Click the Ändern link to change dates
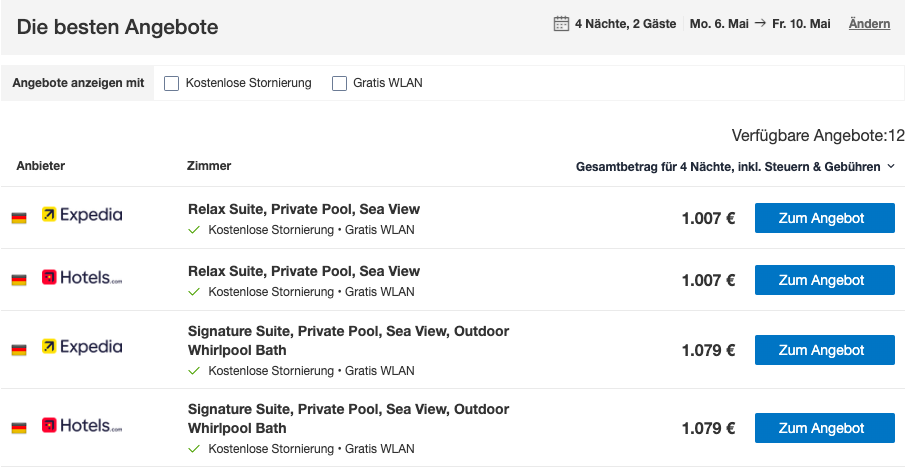Image resolution: width=908 pixels, height=469 pixels. pyautogui.click(x=869, y=24)
